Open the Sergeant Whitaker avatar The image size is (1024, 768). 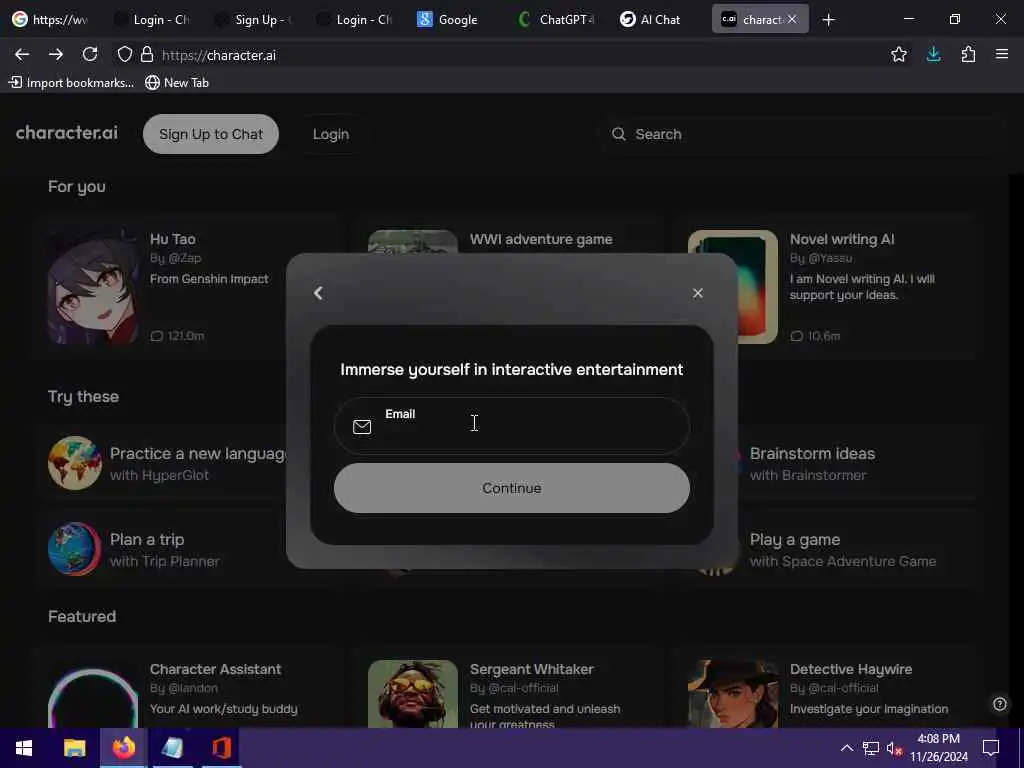click(x=413, y=694)
